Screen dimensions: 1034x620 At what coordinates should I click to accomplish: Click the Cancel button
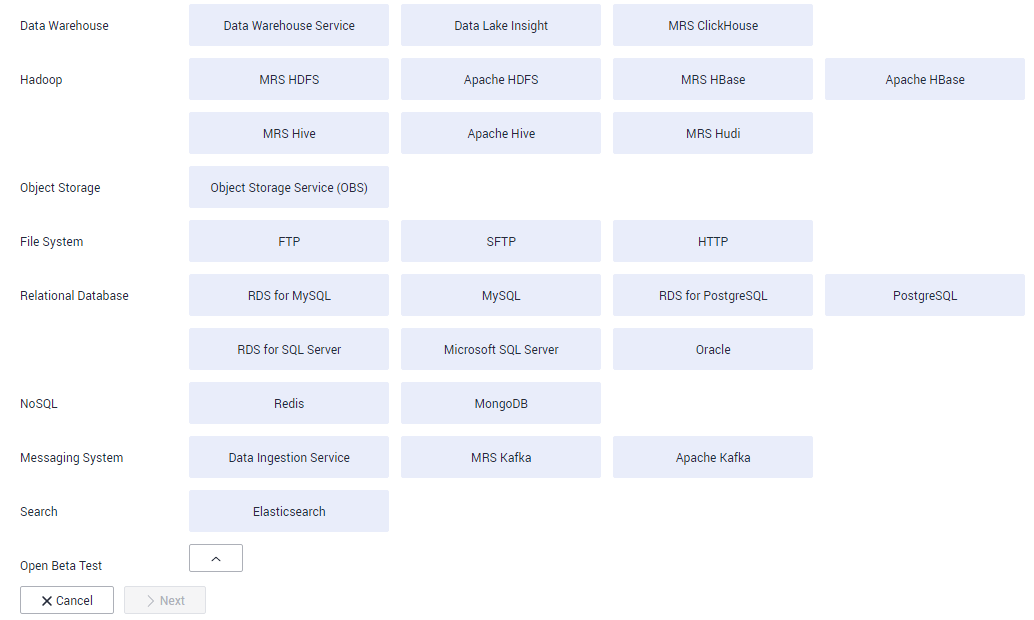click(67, 600)
